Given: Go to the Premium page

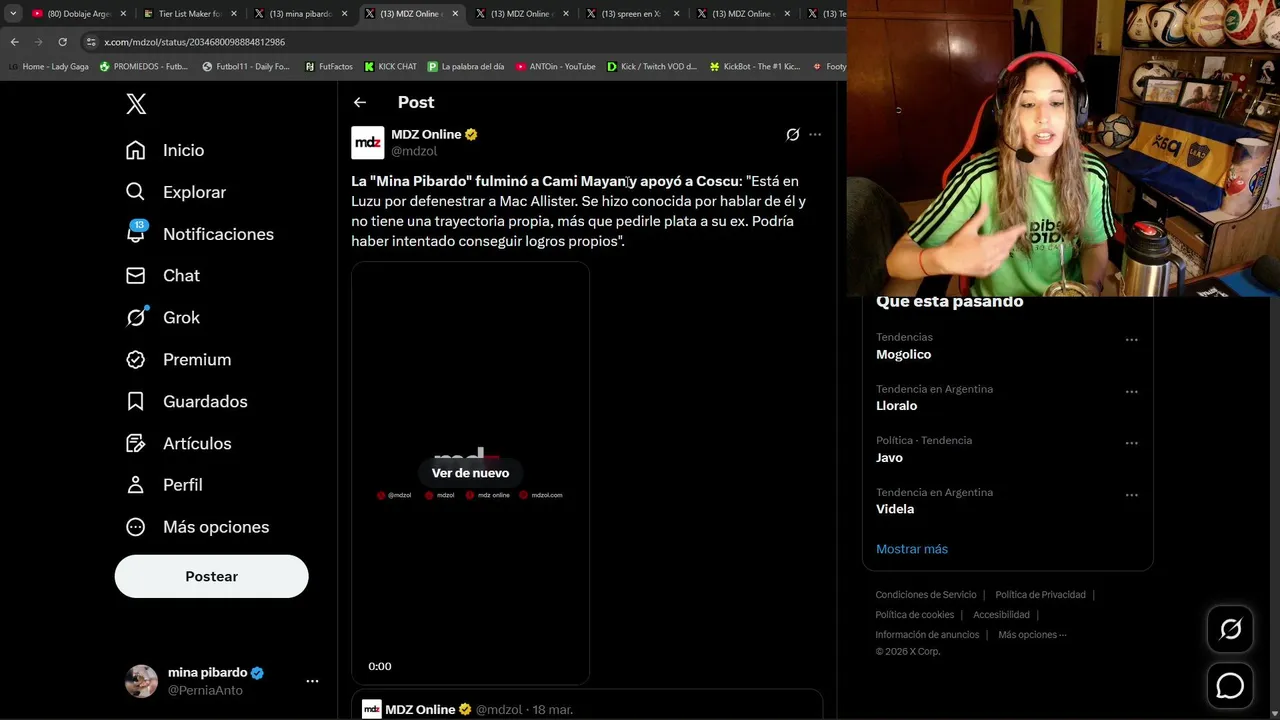Looking at the screenshot, I should 178,359.
